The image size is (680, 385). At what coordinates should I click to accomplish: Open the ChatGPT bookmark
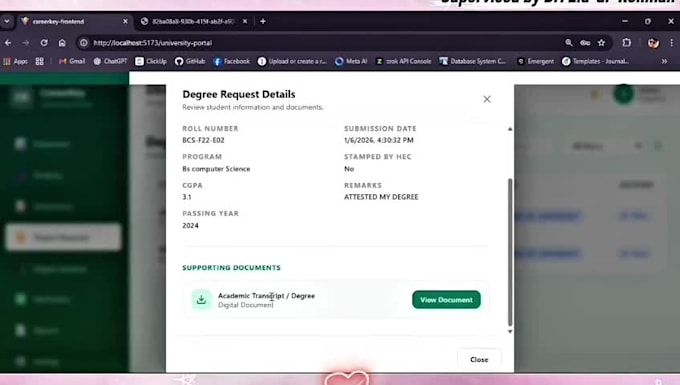(110, 61)
